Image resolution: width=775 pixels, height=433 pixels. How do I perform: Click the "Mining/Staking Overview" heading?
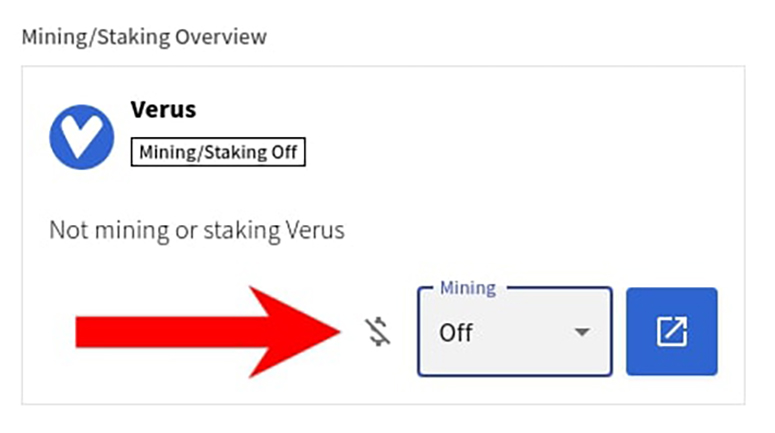(x=144, y=37)
